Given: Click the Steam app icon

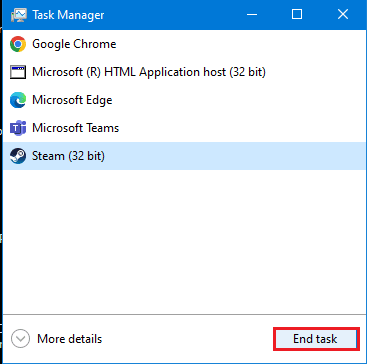Looking at the screenshot, I should 18,156.
